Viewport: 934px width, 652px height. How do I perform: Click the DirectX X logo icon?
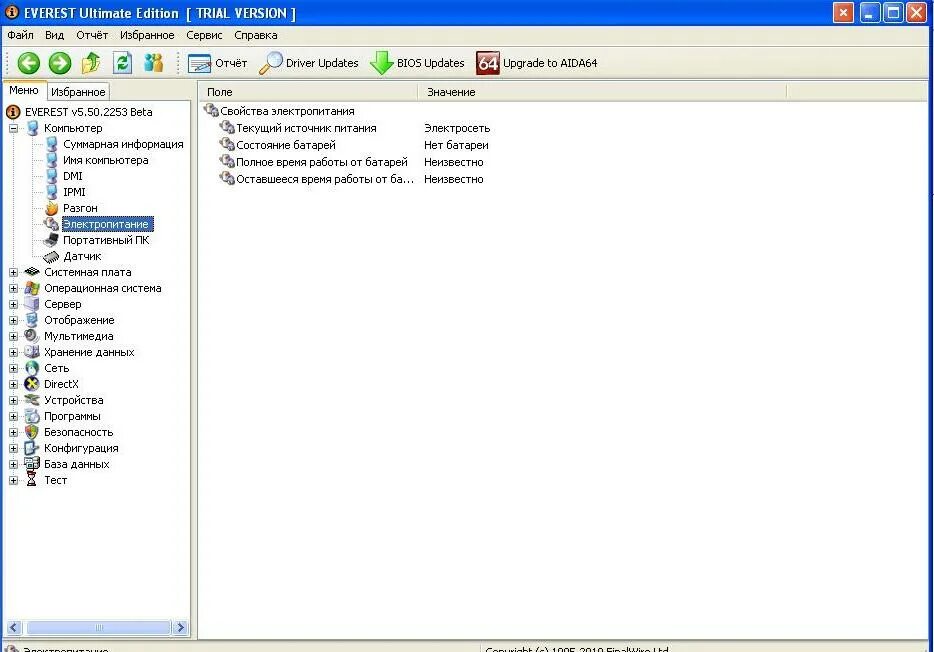32,385
